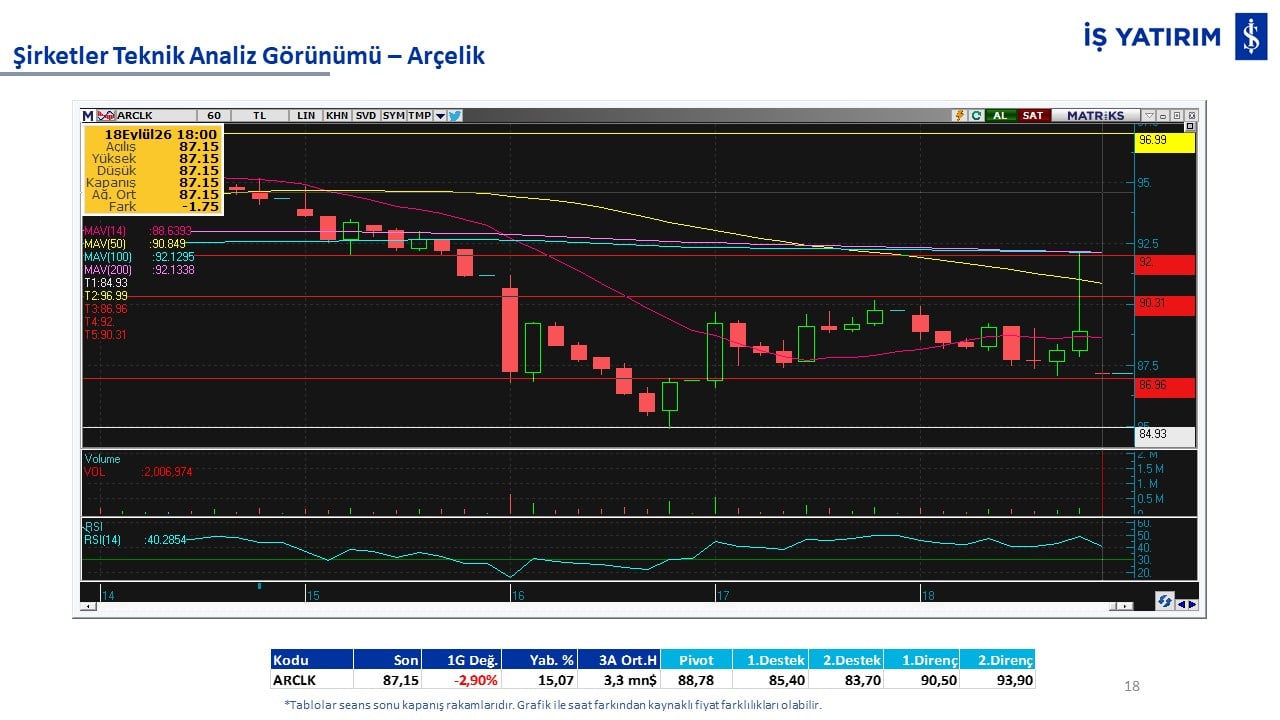
Task: Click the Twitter bird icon
Action: tap(454, 116)
